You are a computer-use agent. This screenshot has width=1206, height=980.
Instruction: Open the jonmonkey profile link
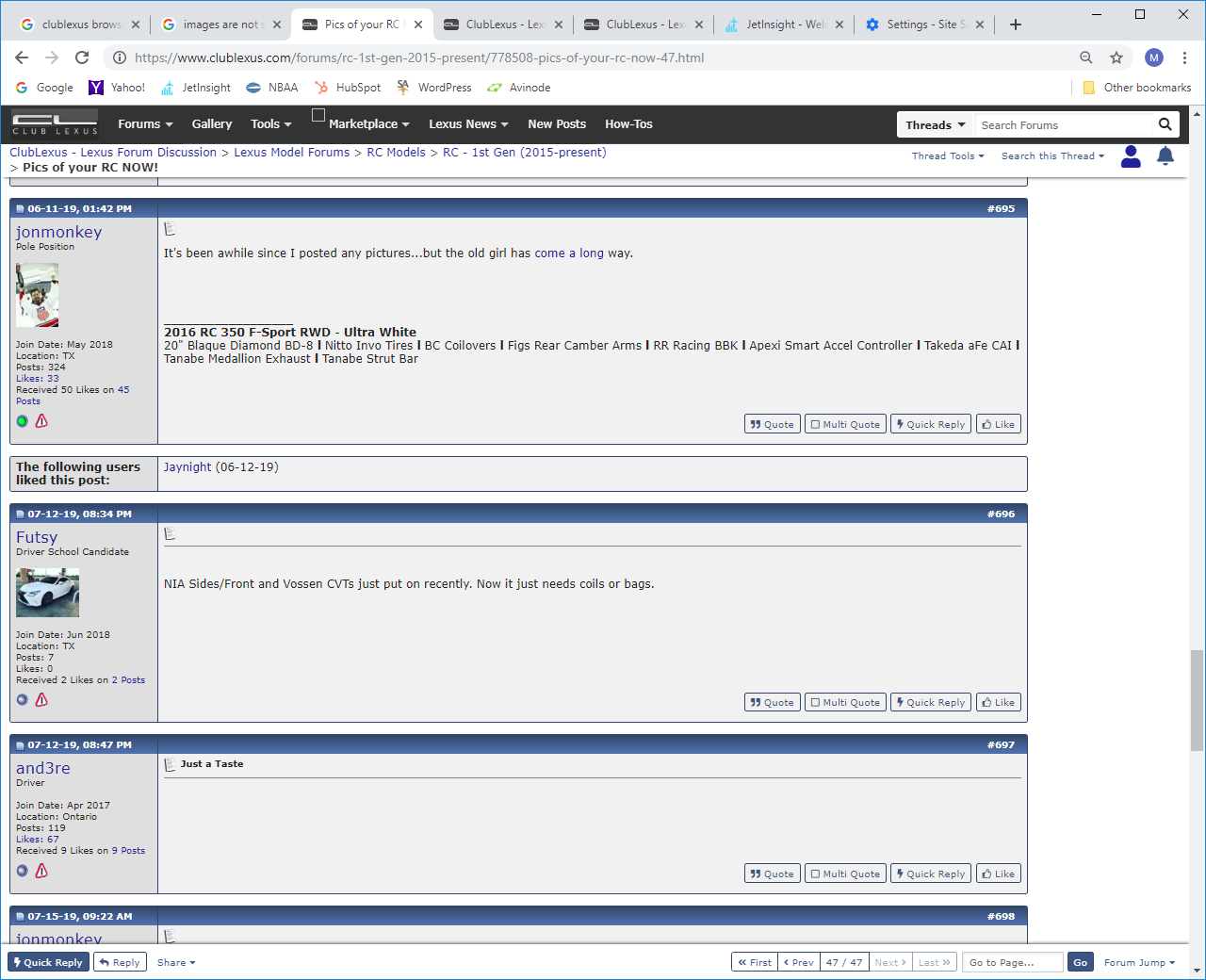[x=58, y=232]
